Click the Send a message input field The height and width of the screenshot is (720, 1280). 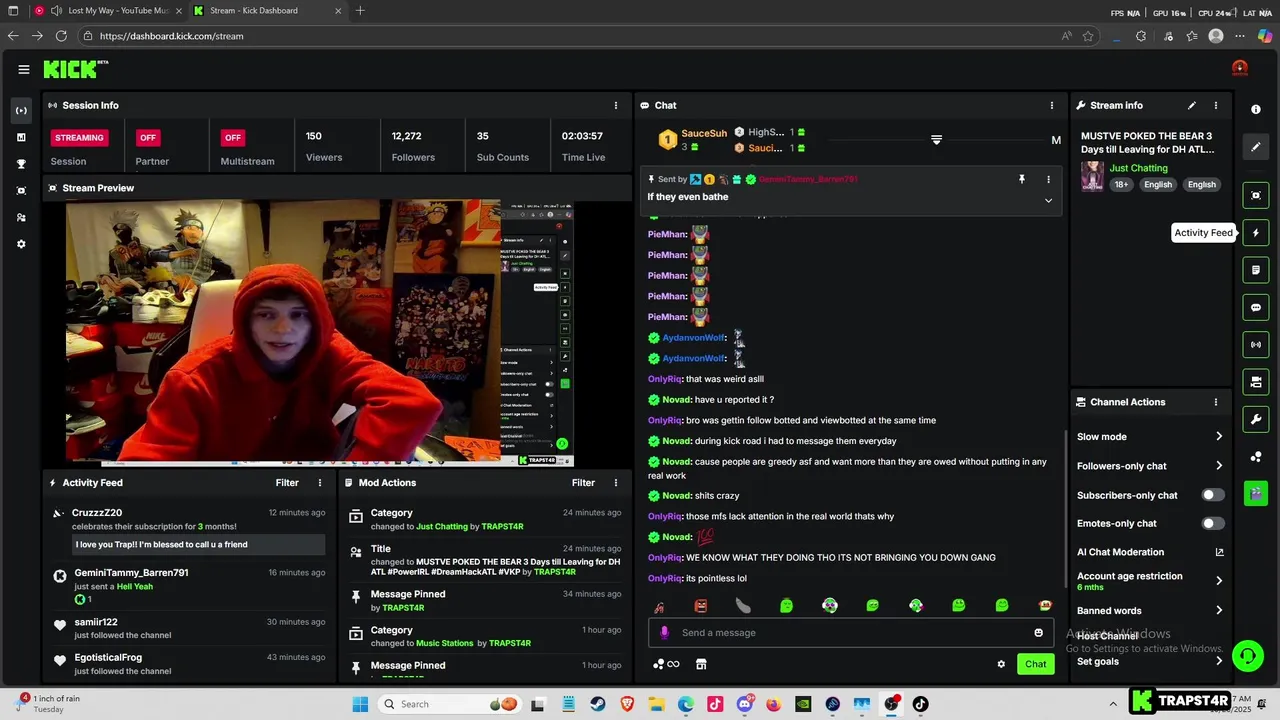click(852, 632)
